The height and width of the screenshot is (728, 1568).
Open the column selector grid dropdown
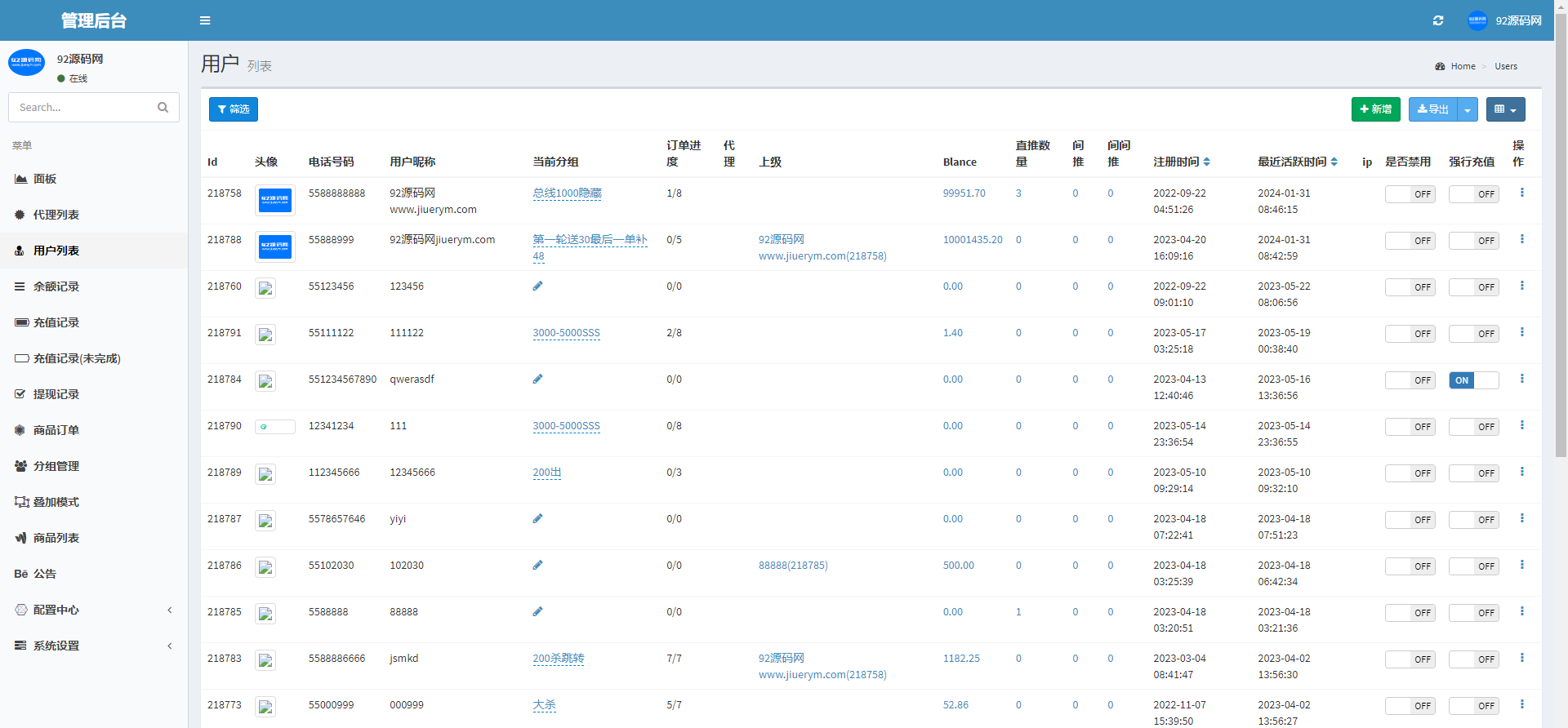click(x=1506, y=109)
